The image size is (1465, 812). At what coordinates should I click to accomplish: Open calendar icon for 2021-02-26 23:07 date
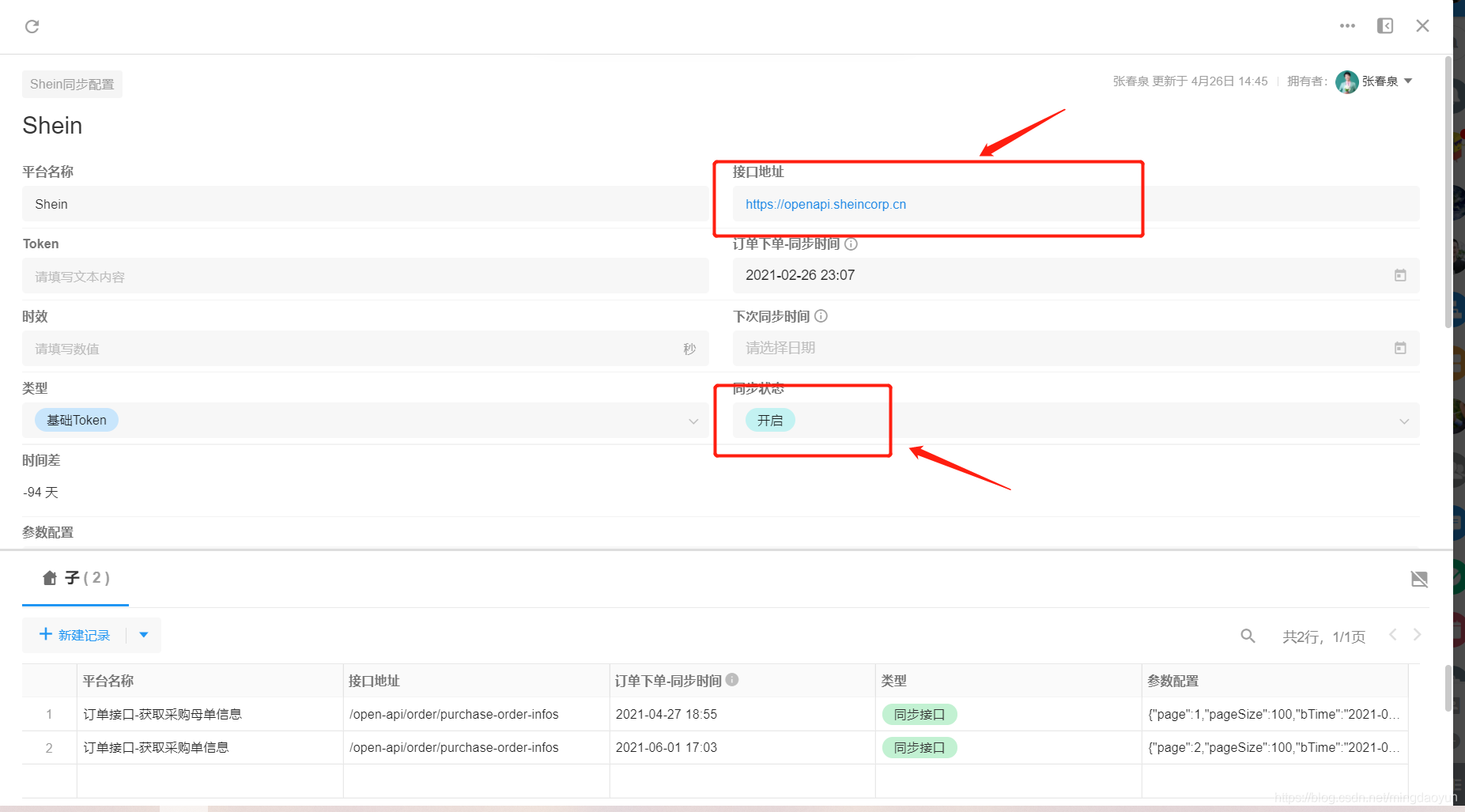(1400, 275)
